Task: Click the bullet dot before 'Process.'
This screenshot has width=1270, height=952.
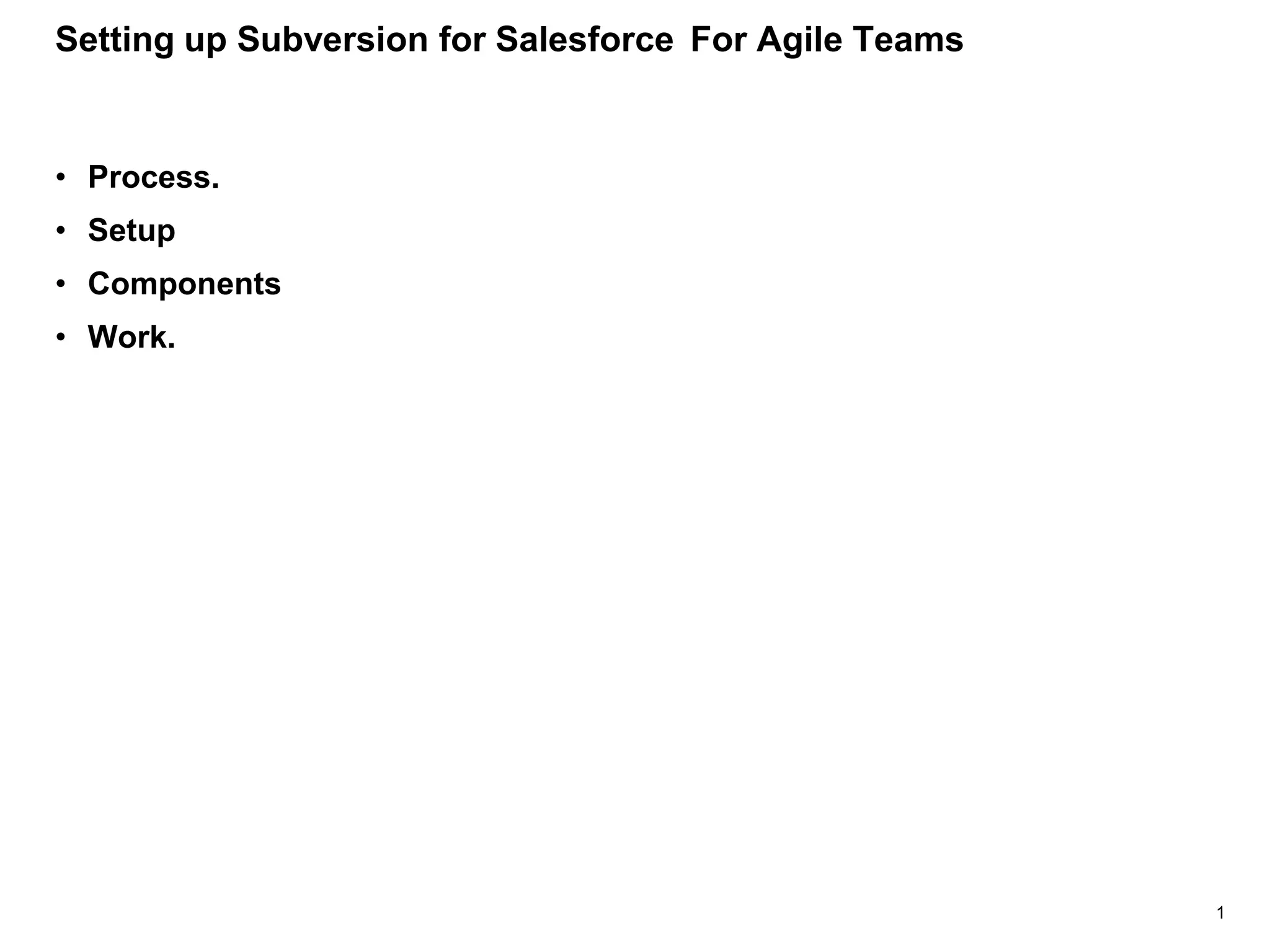Action: pyautogui.click(x=60, y=178)
